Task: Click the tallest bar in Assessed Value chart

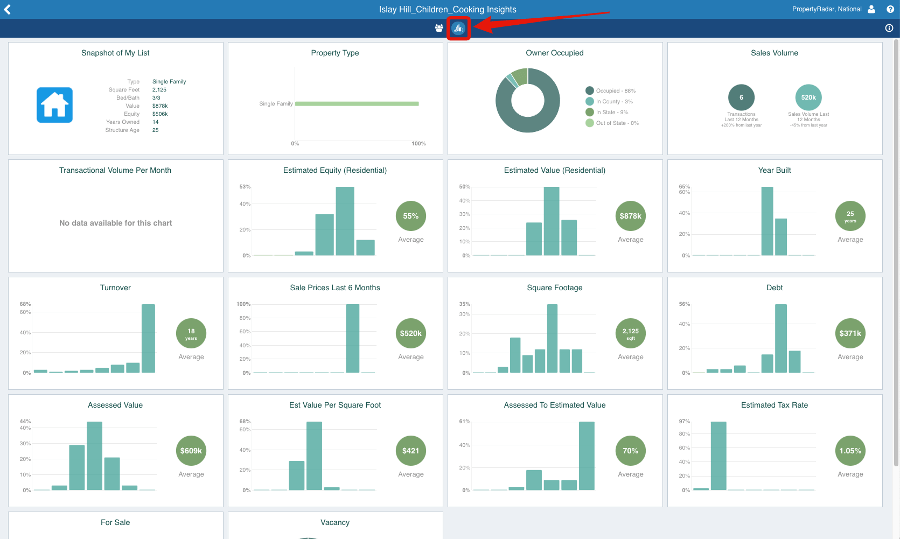Action: coord(94,456)
